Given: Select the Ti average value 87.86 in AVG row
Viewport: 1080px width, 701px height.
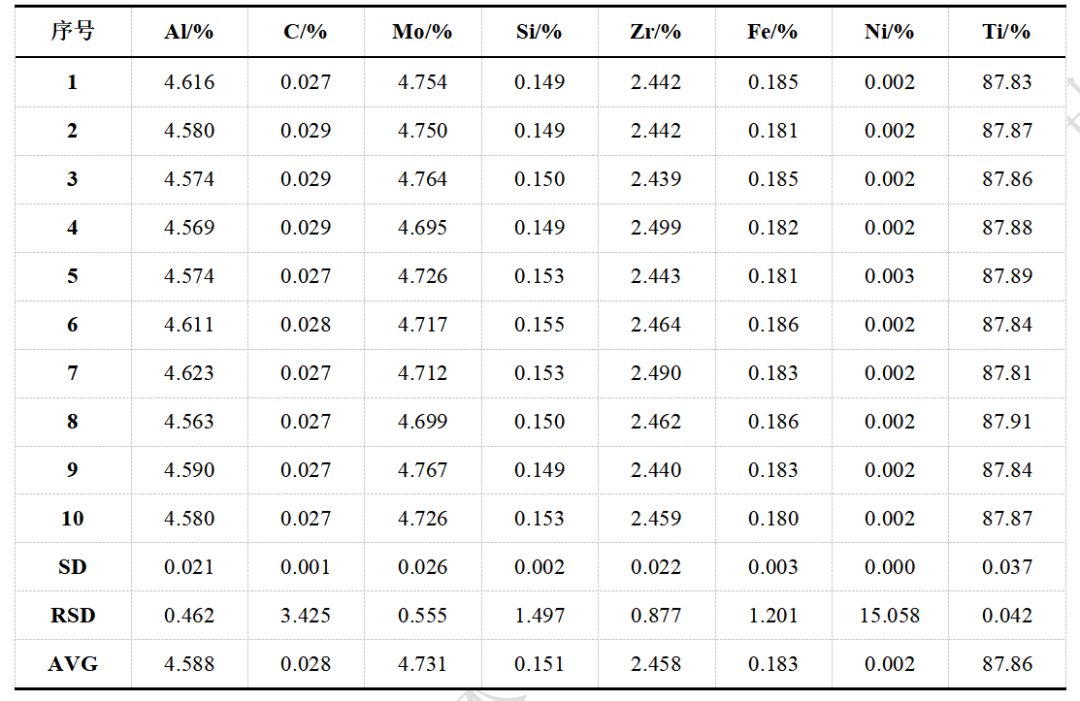Looking at the screenshot, I should (1006, 664).
